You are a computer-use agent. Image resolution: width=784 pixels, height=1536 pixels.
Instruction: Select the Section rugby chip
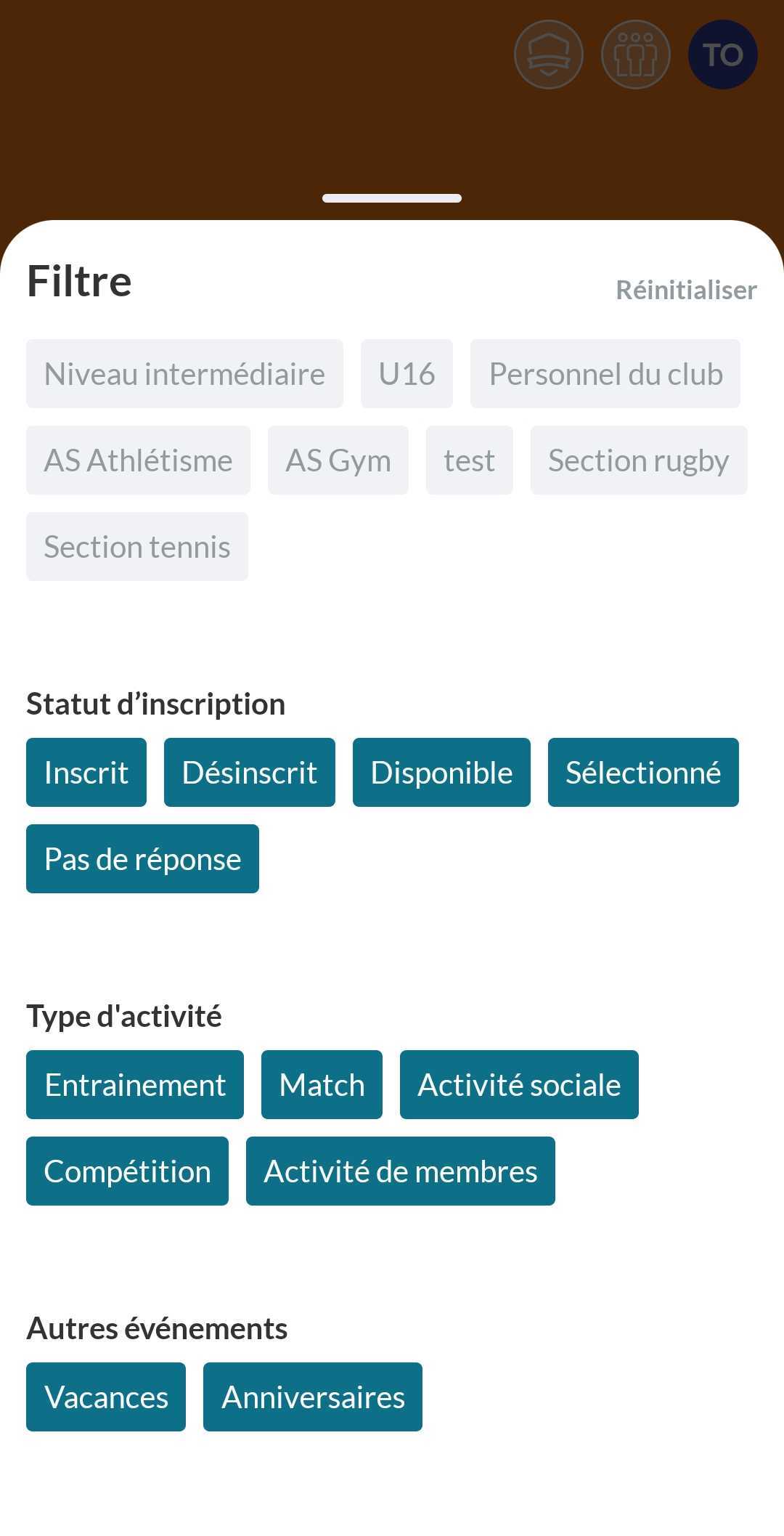pyautogui.click(x=638, y=460)
